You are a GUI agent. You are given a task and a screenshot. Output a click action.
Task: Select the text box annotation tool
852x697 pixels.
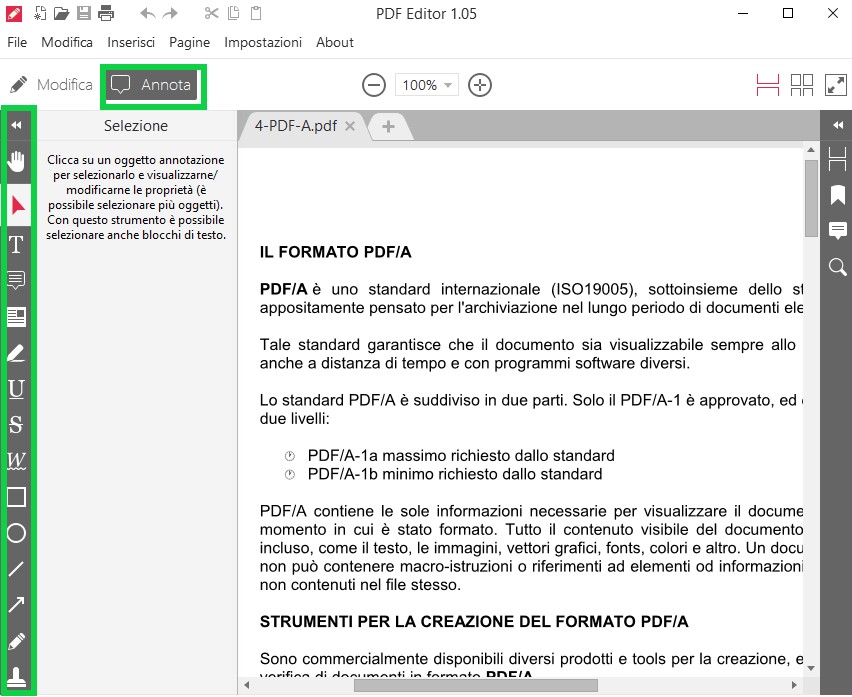16,317
